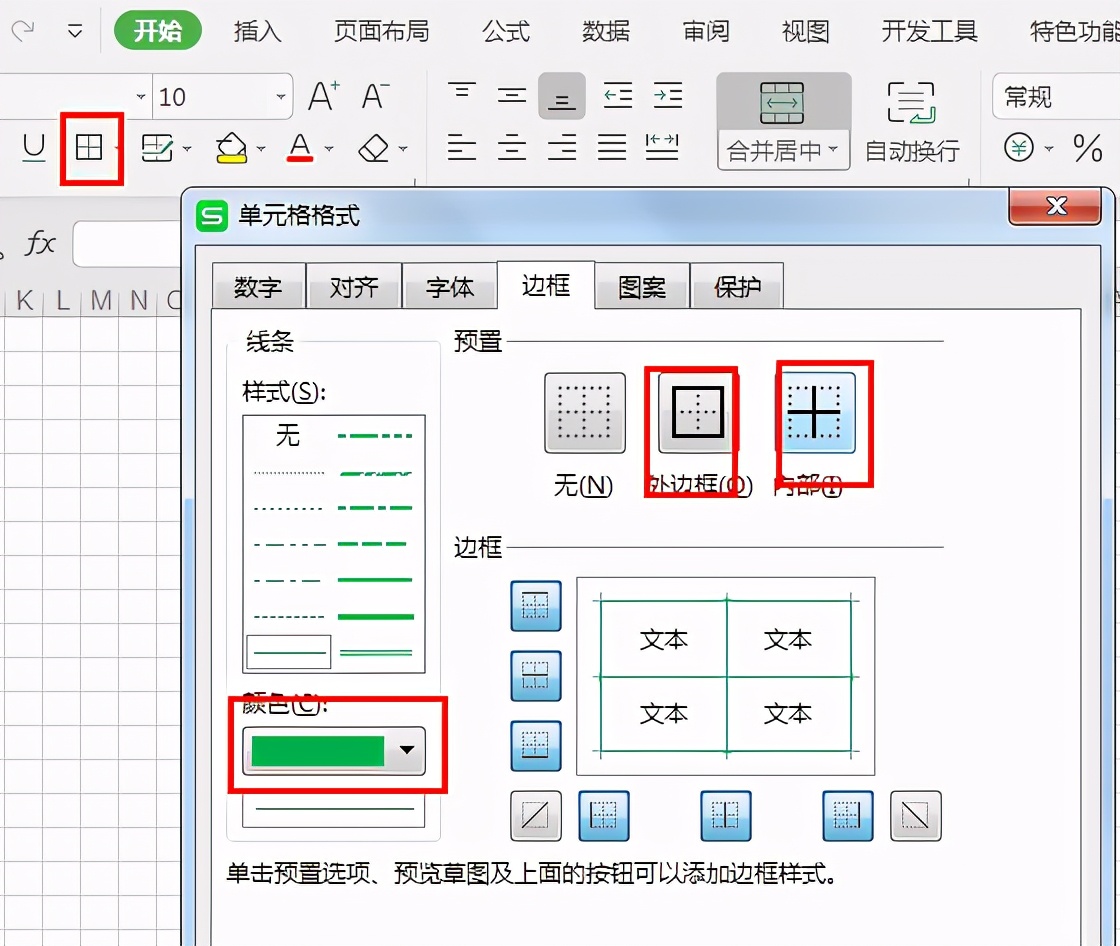Toggle the bottom border button
The width and height of the screenshot is (1120, 946).
coord(536,746)
